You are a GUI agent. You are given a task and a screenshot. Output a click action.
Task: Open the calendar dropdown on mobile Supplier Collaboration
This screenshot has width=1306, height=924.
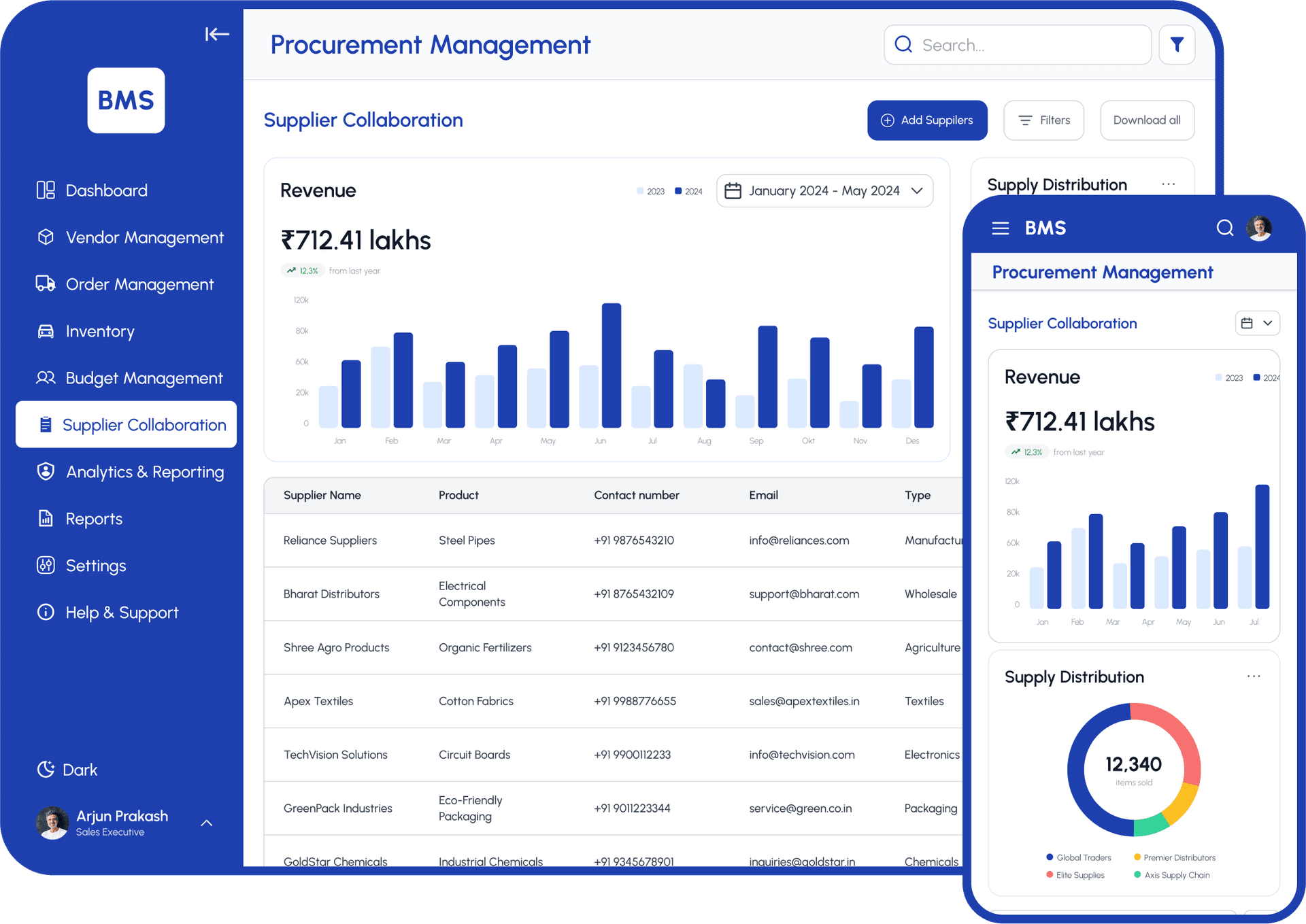click(x=1257, y=323)
